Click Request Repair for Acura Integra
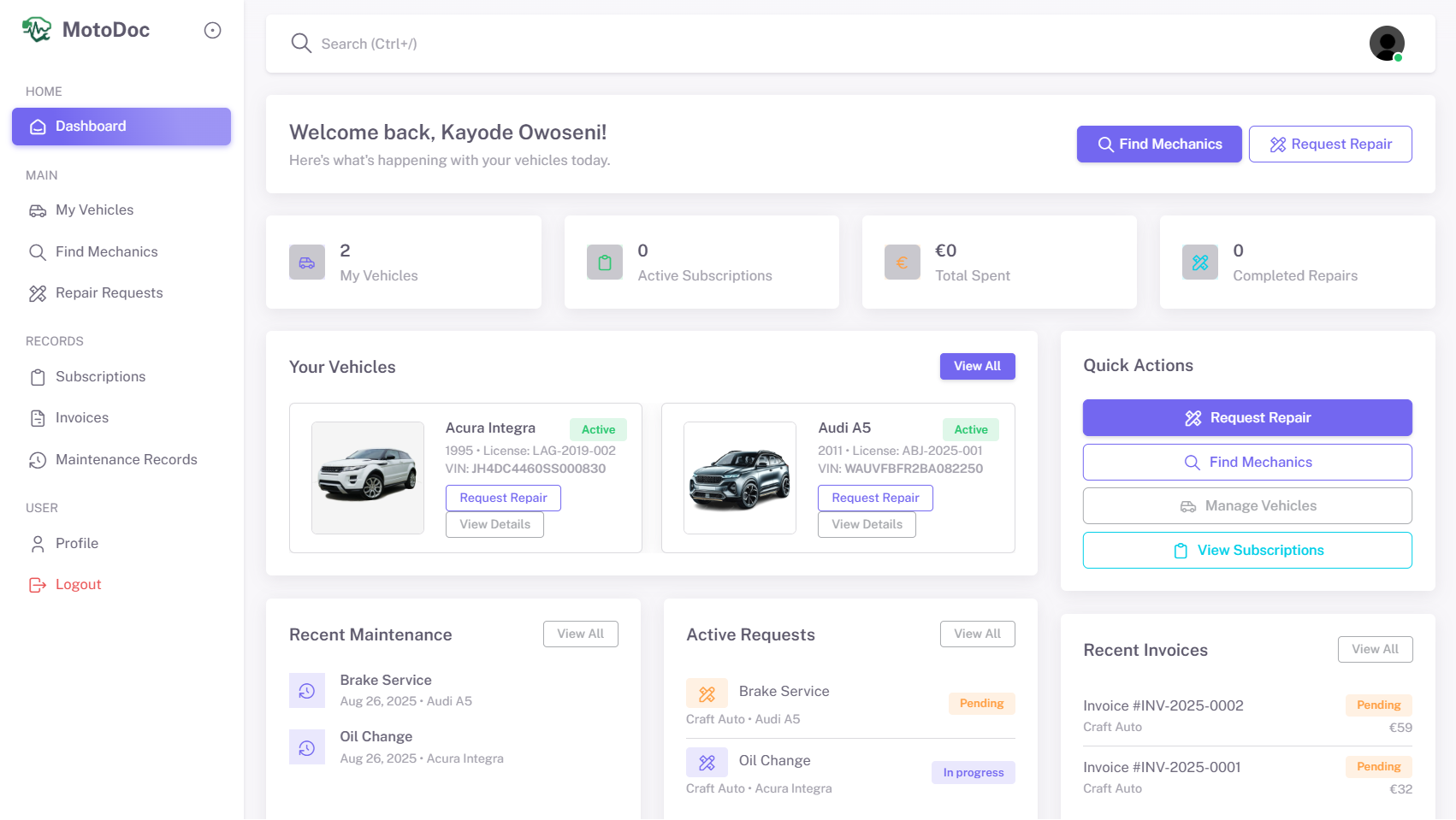The width and height of the screenshot is (1456, 820). [503, 498]
